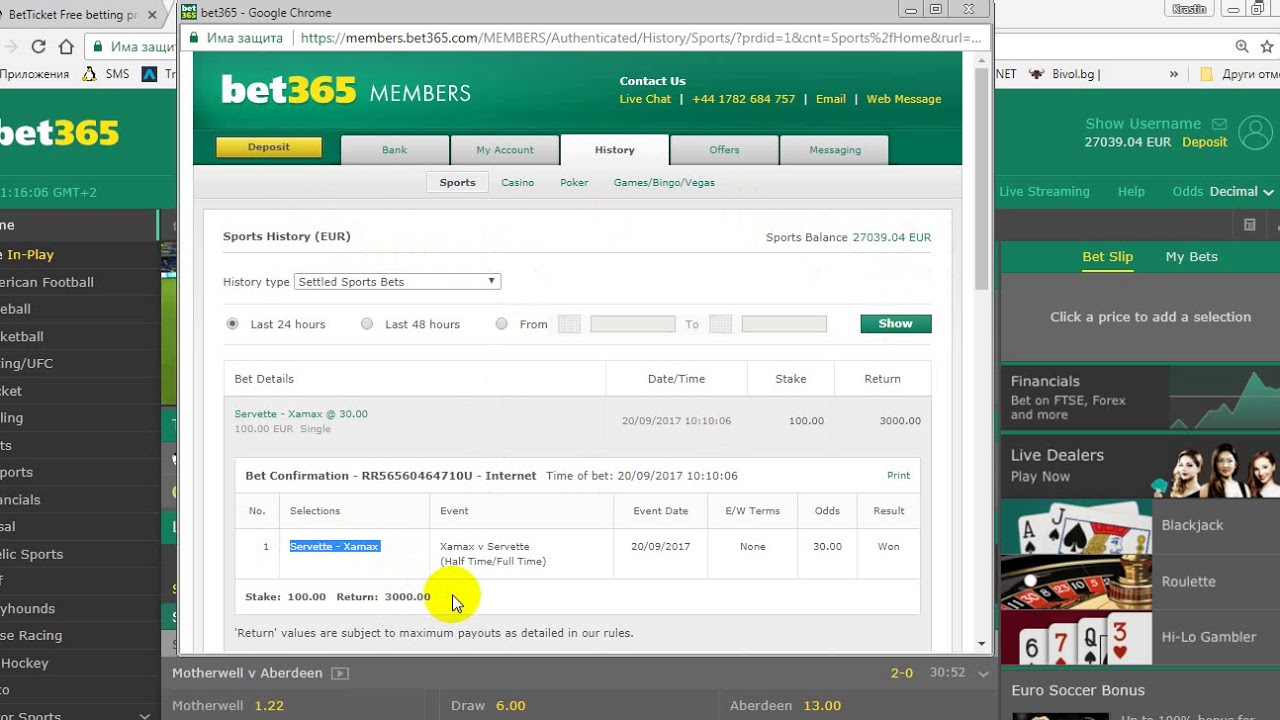
Task: Open the Hi-Lo Gambler game thumbnail
Action: (1076, 638)
